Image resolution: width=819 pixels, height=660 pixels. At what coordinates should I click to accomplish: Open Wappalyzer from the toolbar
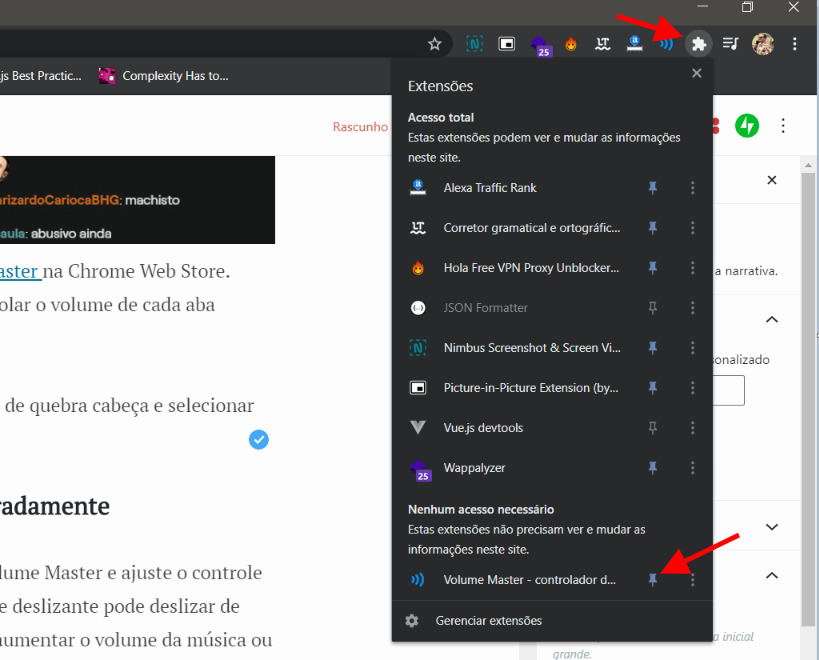point(540,44)
